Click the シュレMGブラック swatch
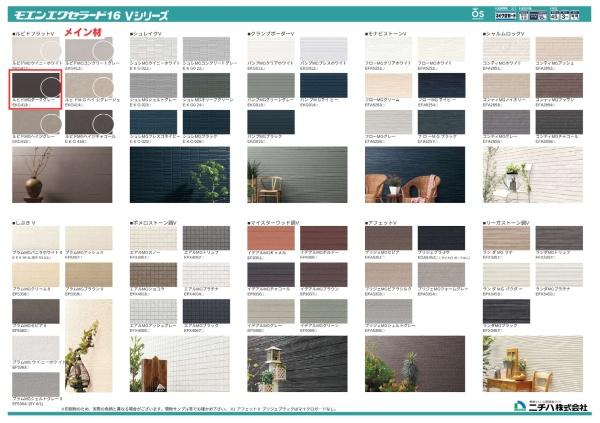 point(207,122)
